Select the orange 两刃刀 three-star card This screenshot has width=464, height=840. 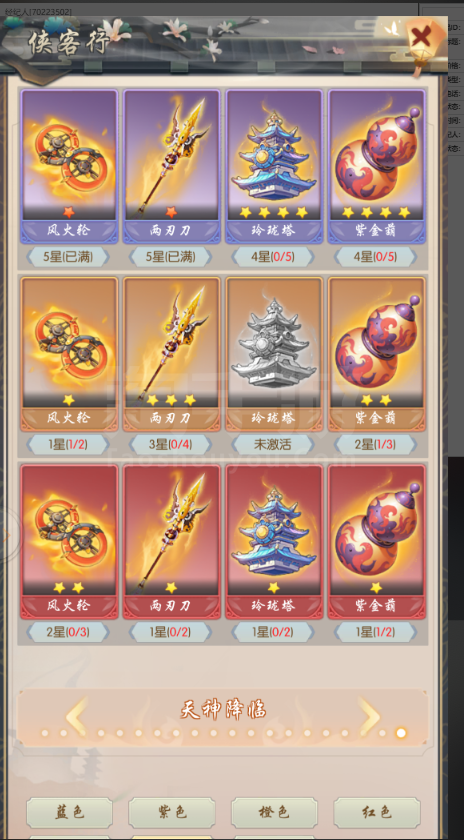click(171, 354)
